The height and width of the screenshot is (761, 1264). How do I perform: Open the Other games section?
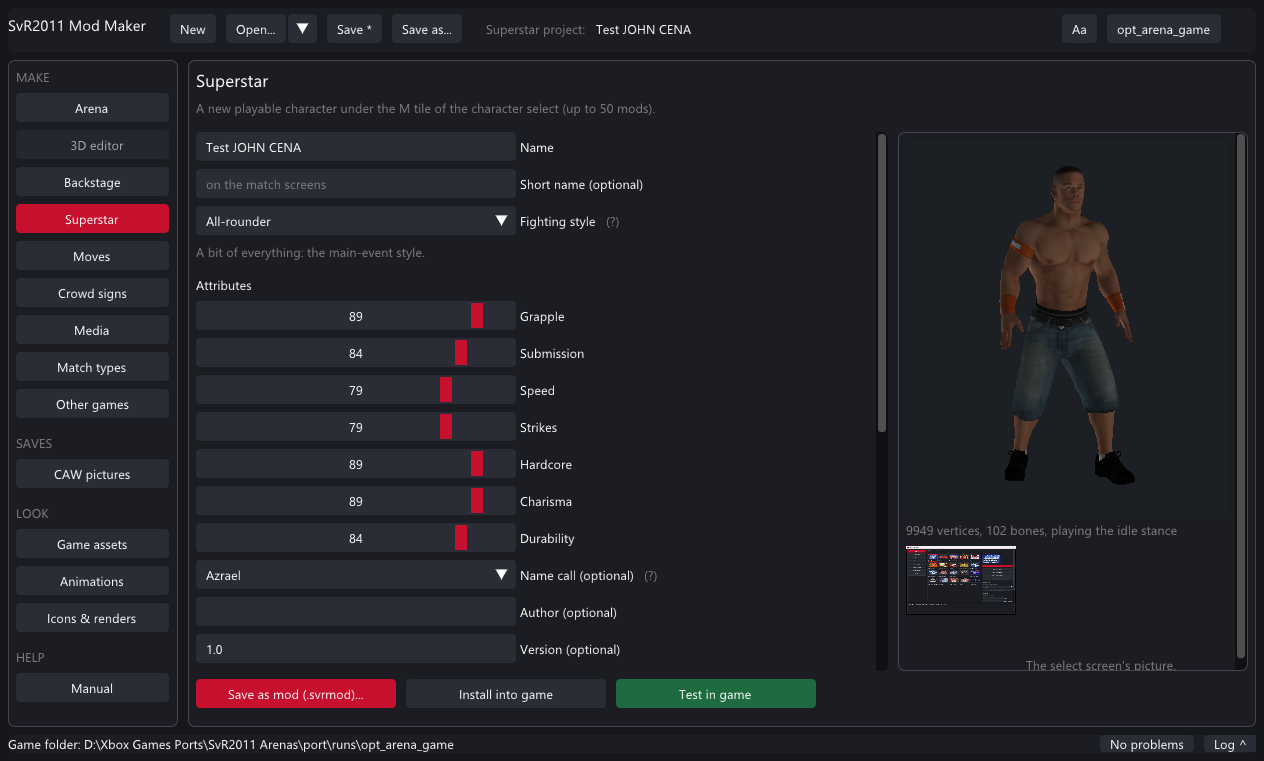click(x=92, y=404)
